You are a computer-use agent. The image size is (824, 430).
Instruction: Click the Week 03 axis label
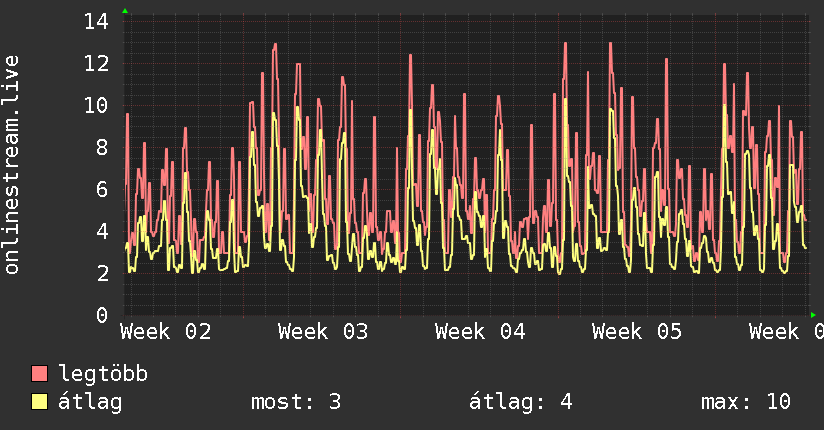tap(323, 332)
